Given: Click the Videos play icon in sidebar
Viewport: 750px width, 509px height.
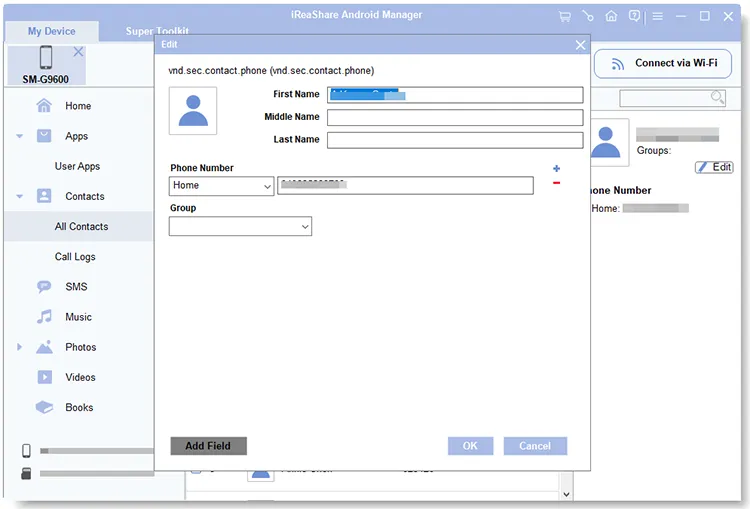Looking at the screenshot, I should (x=44, y=377).
